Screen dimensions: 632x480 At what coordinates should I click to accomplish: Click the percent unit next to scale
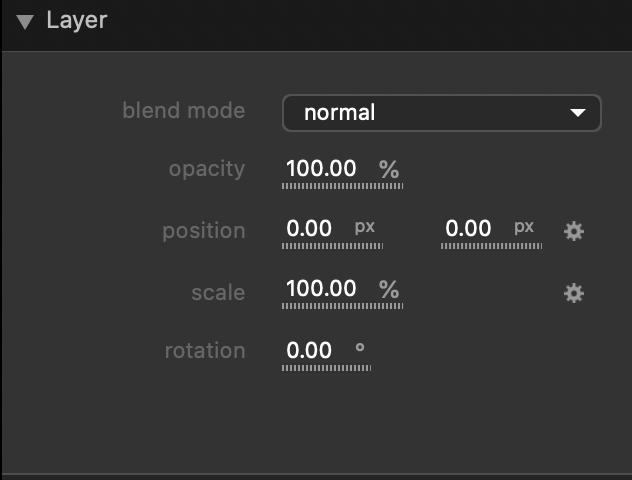pyautogui.click(x=389, y=289)
